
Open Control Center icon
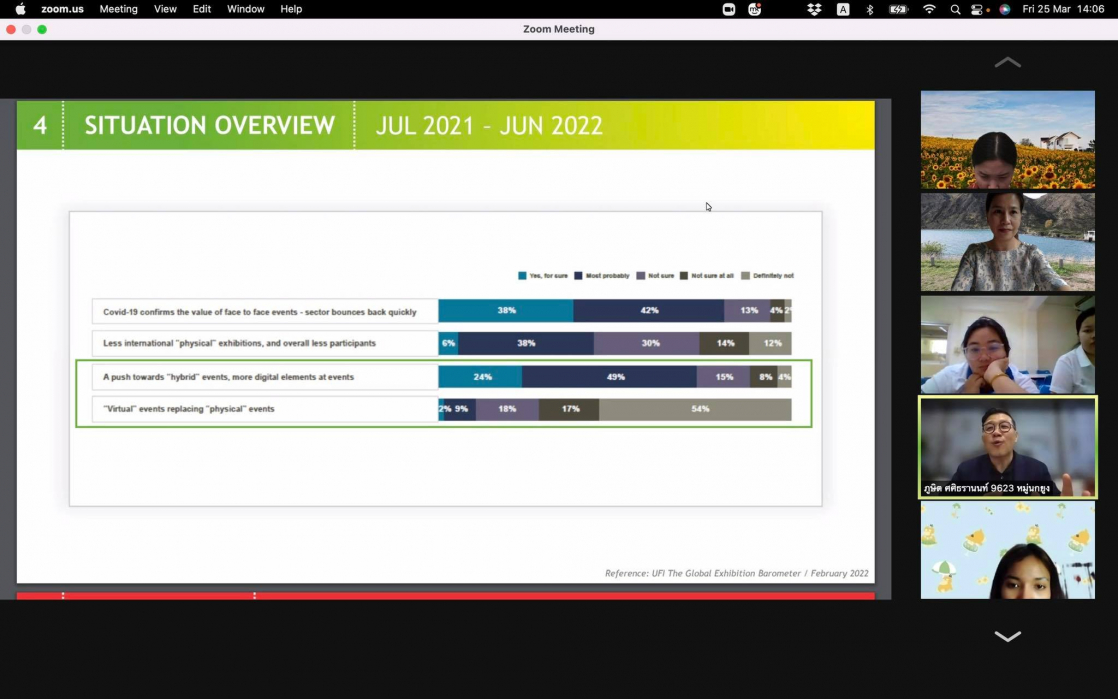pyautogui.click(x=979, y=9)
